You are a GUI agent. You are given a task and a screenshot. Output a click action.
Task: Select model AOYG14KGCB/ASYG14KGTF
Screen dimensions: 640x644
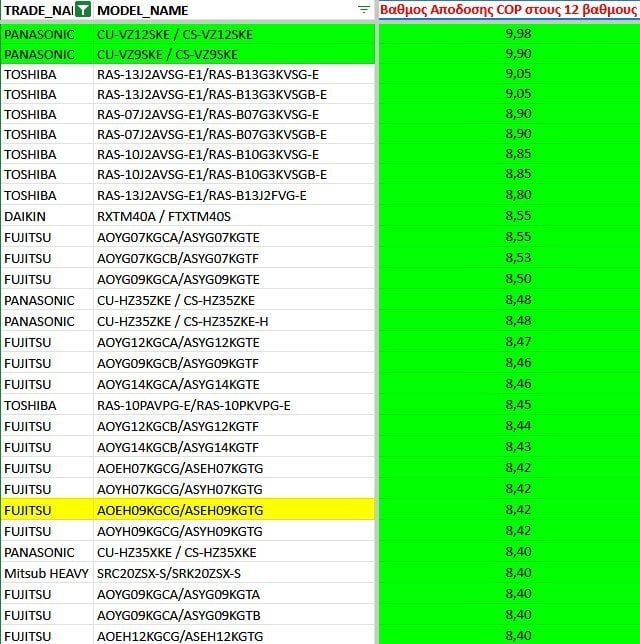coord(178,448)
